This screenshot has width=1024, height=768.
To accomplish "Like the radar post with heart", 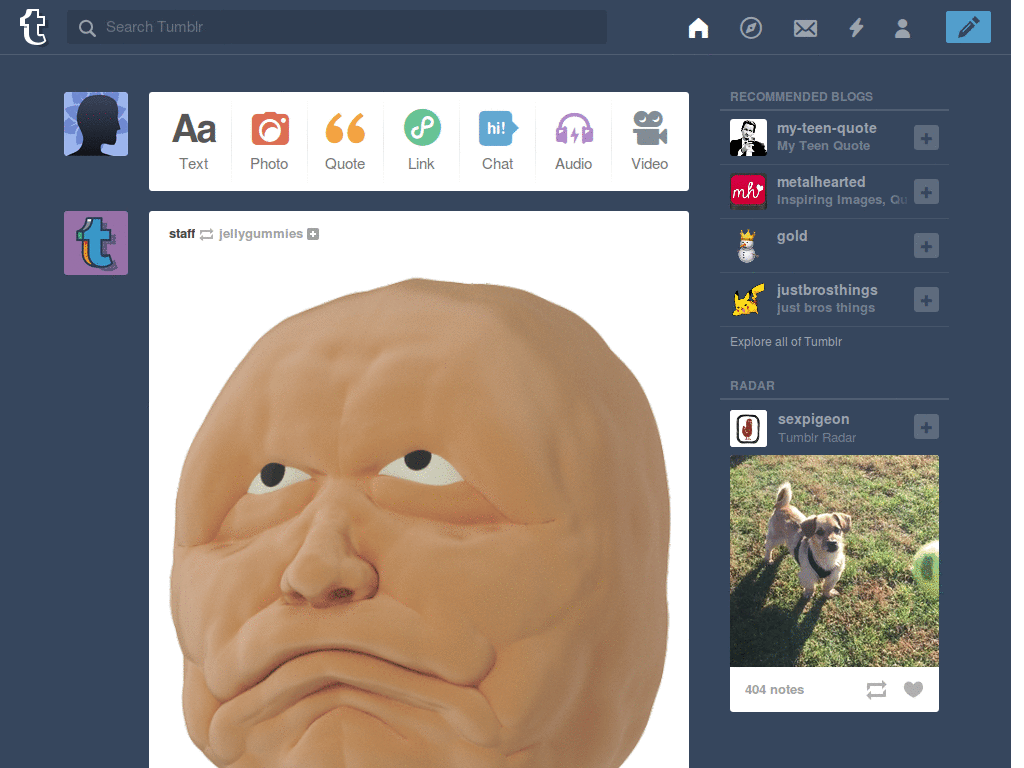I will (913, 689).
